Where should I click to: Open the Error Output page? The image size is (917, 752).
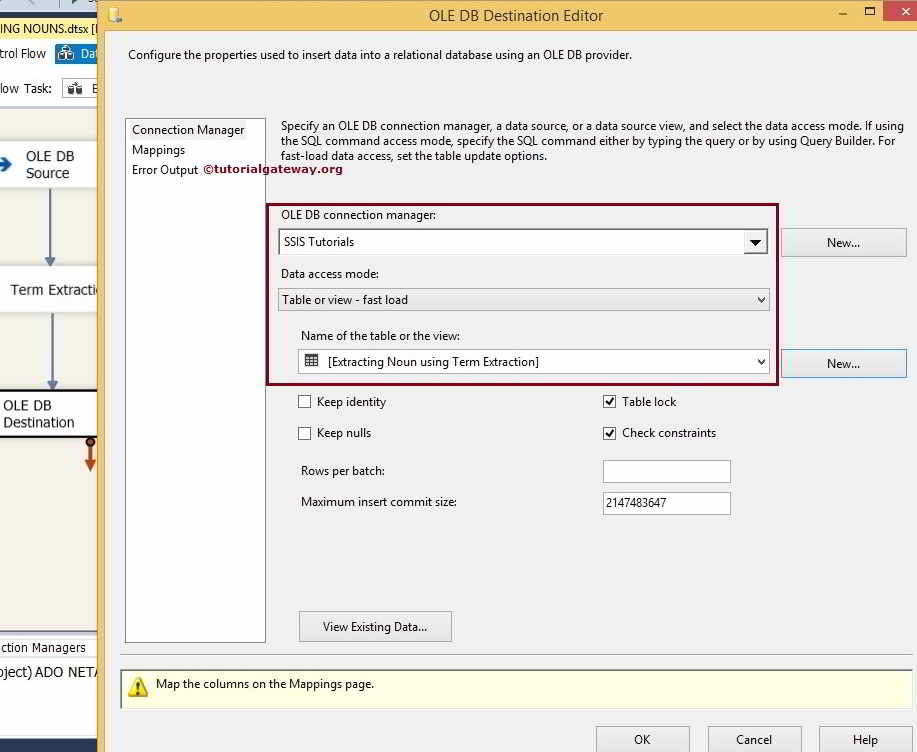(165, 170)
